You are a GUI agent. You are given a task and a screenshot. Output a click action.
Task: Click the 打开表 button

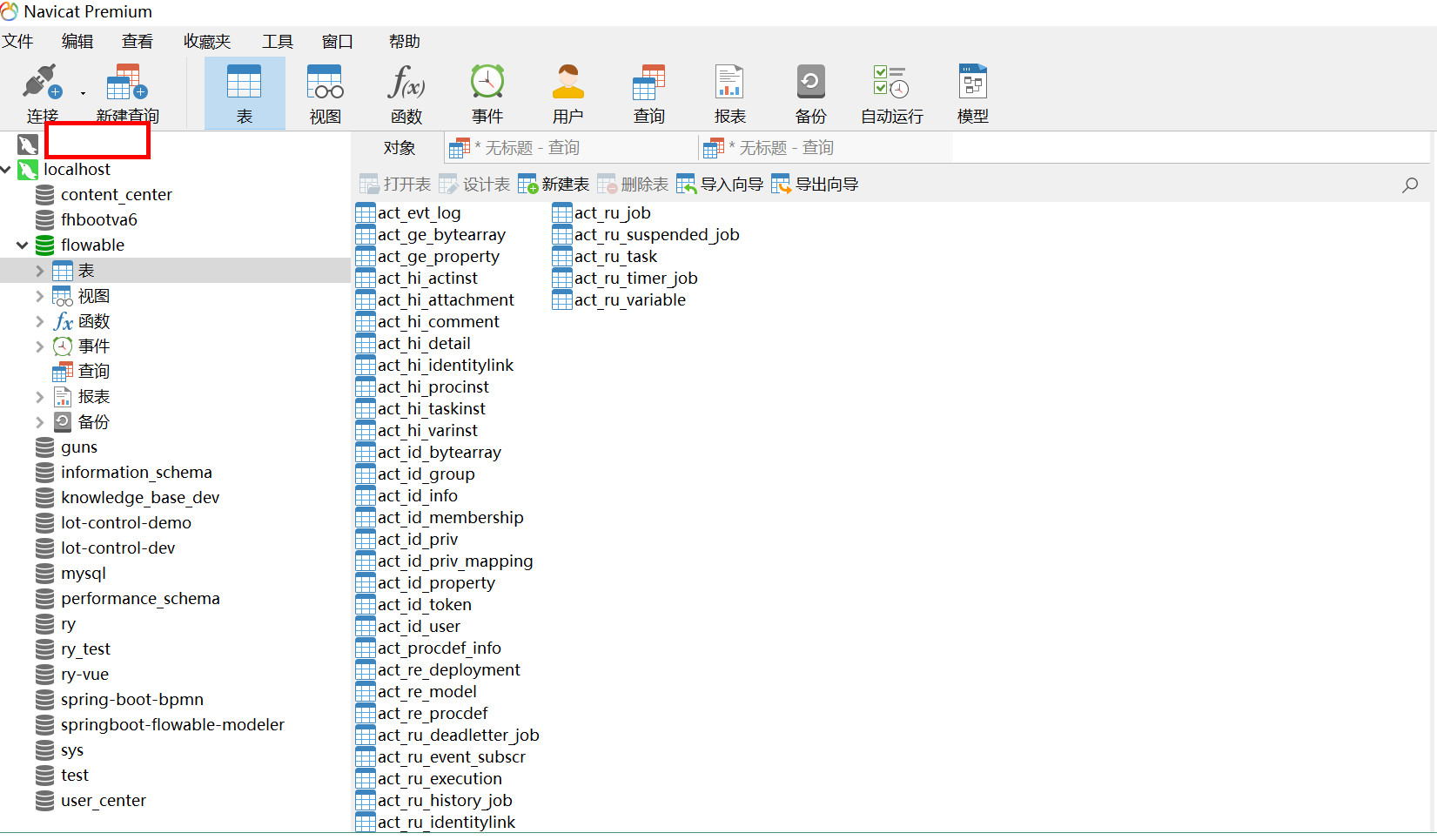tap(395, 185)
